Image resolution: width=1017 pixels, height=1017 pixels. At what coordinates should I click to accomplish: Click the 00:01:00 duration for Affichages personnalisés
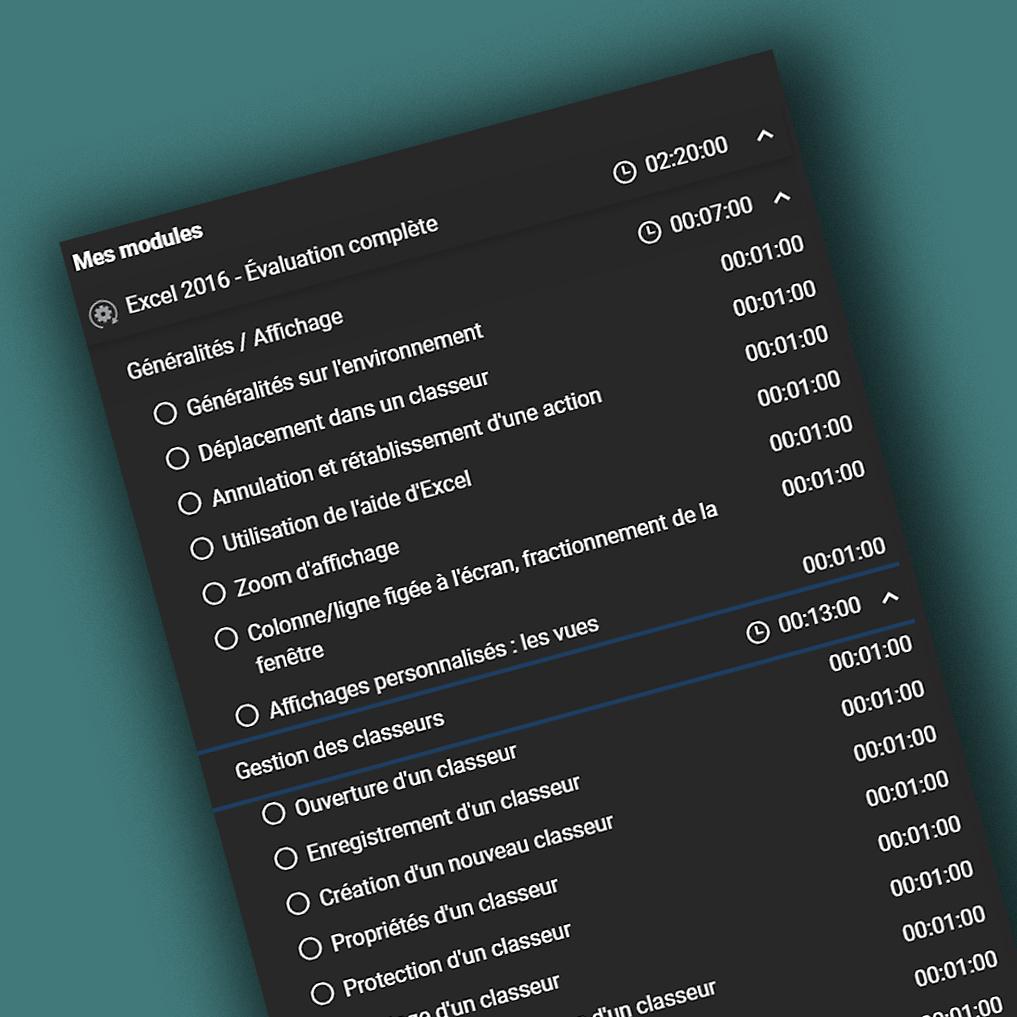(844, 556)
